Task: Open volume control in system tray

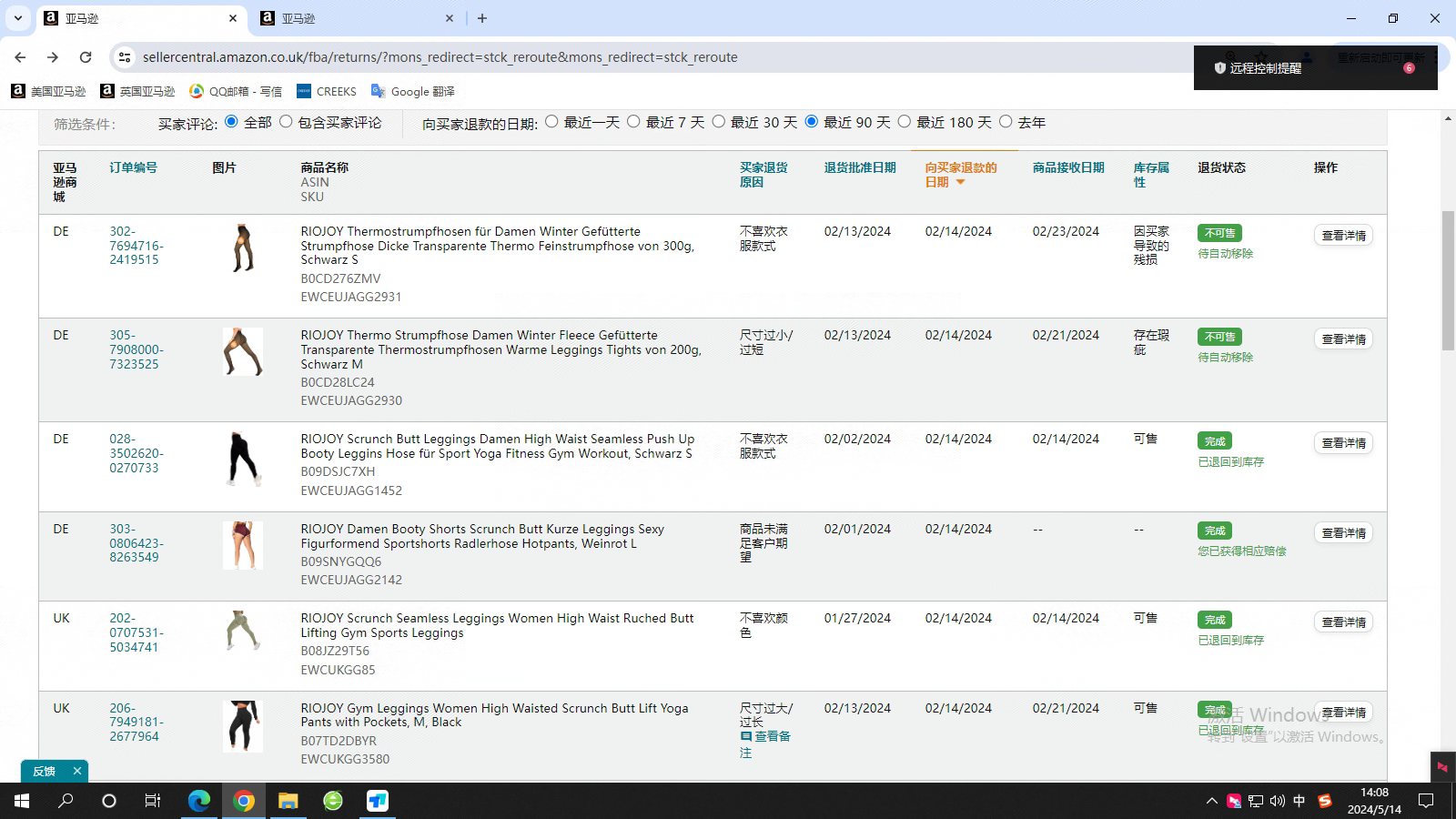Action: coord(1278,801)
